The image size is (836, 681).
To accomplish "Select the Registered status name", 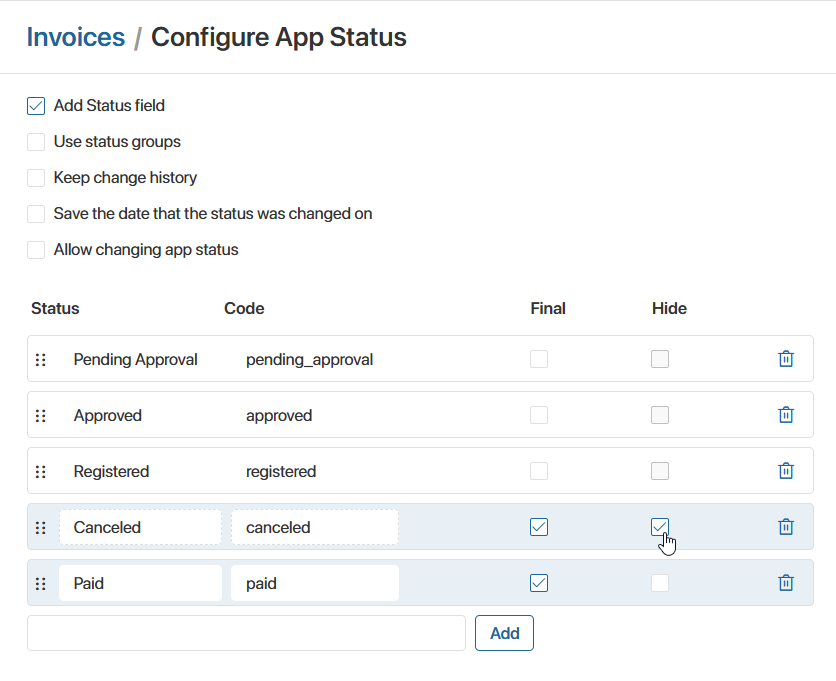I will pyautogui.click(x=111, y=471).
